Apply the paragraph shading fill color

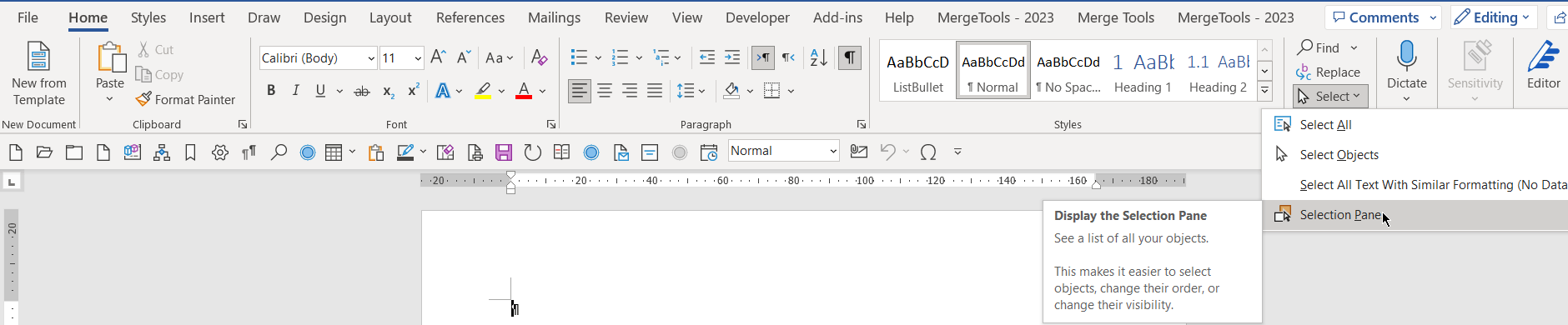point(731,91)
